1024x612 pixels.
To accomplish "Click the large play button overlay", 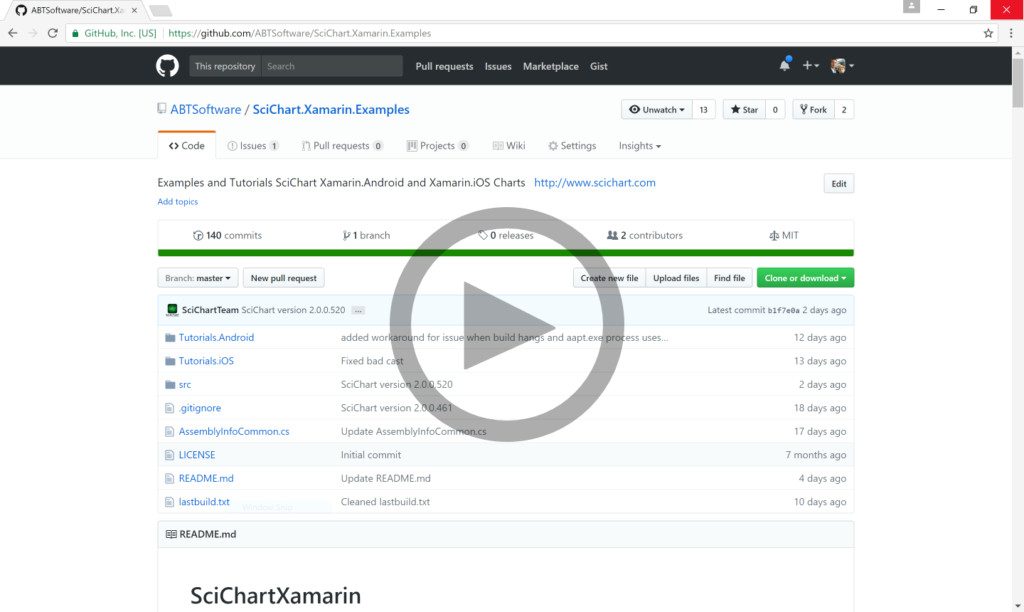I will pos(507,325).
